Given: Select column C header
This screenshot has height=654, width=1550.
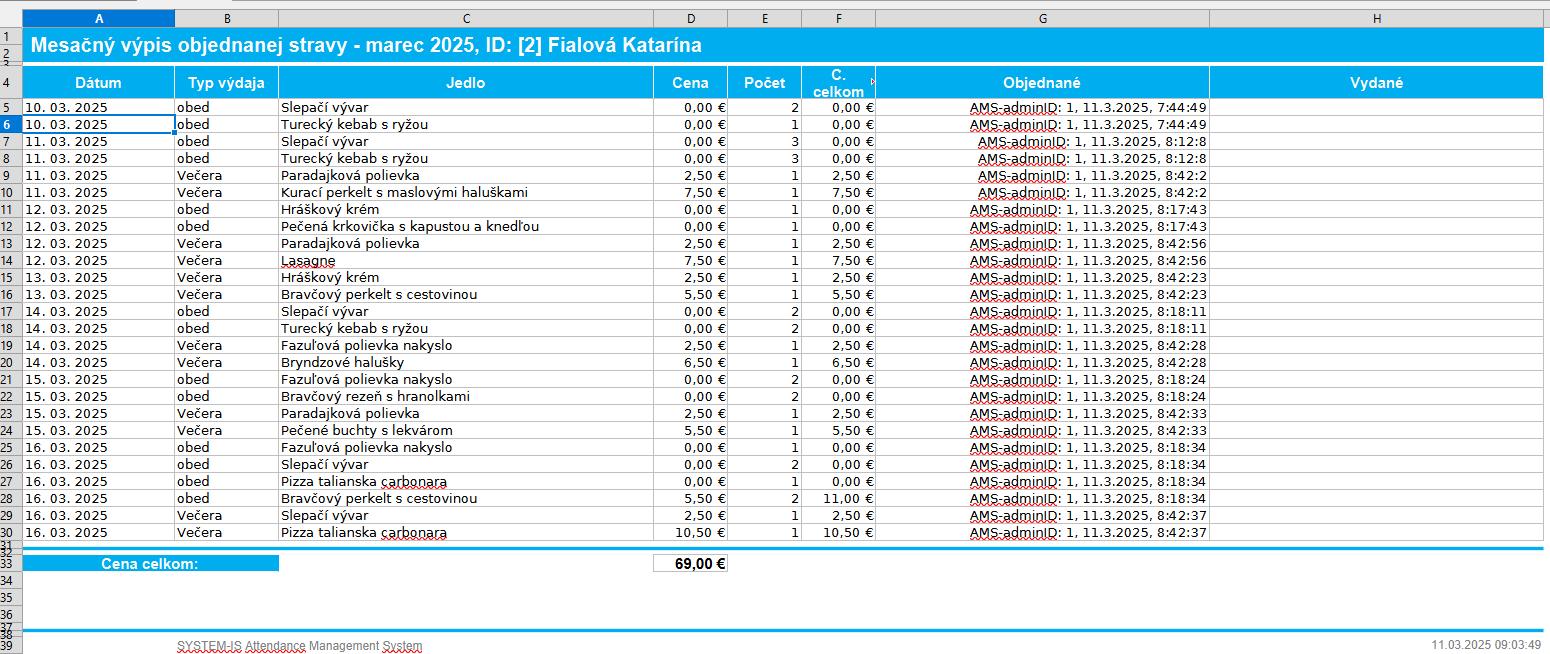Looking at the screenshot, I should [x=465, y=19].
